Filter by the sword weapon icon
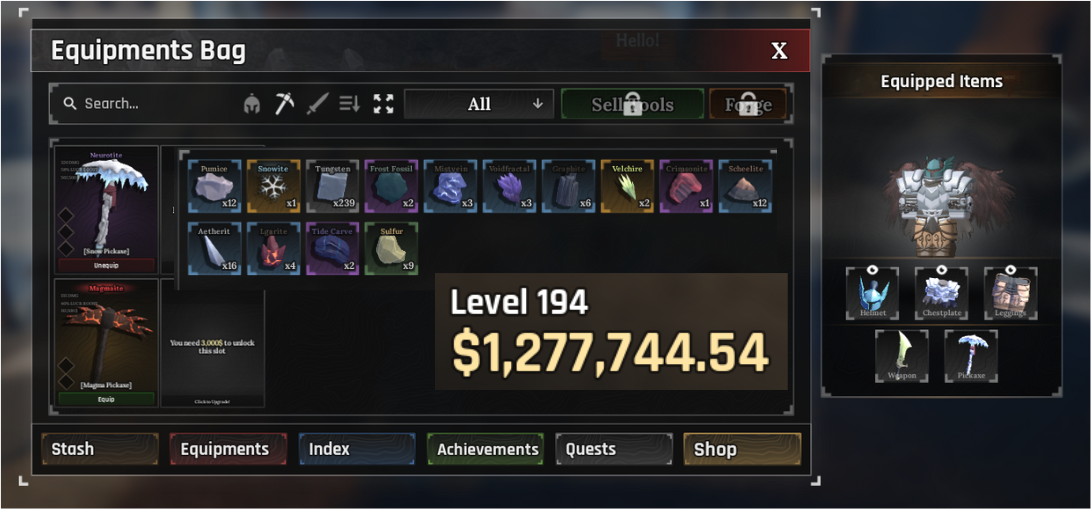The image size is (1091, 510). [x=317, y=104]
